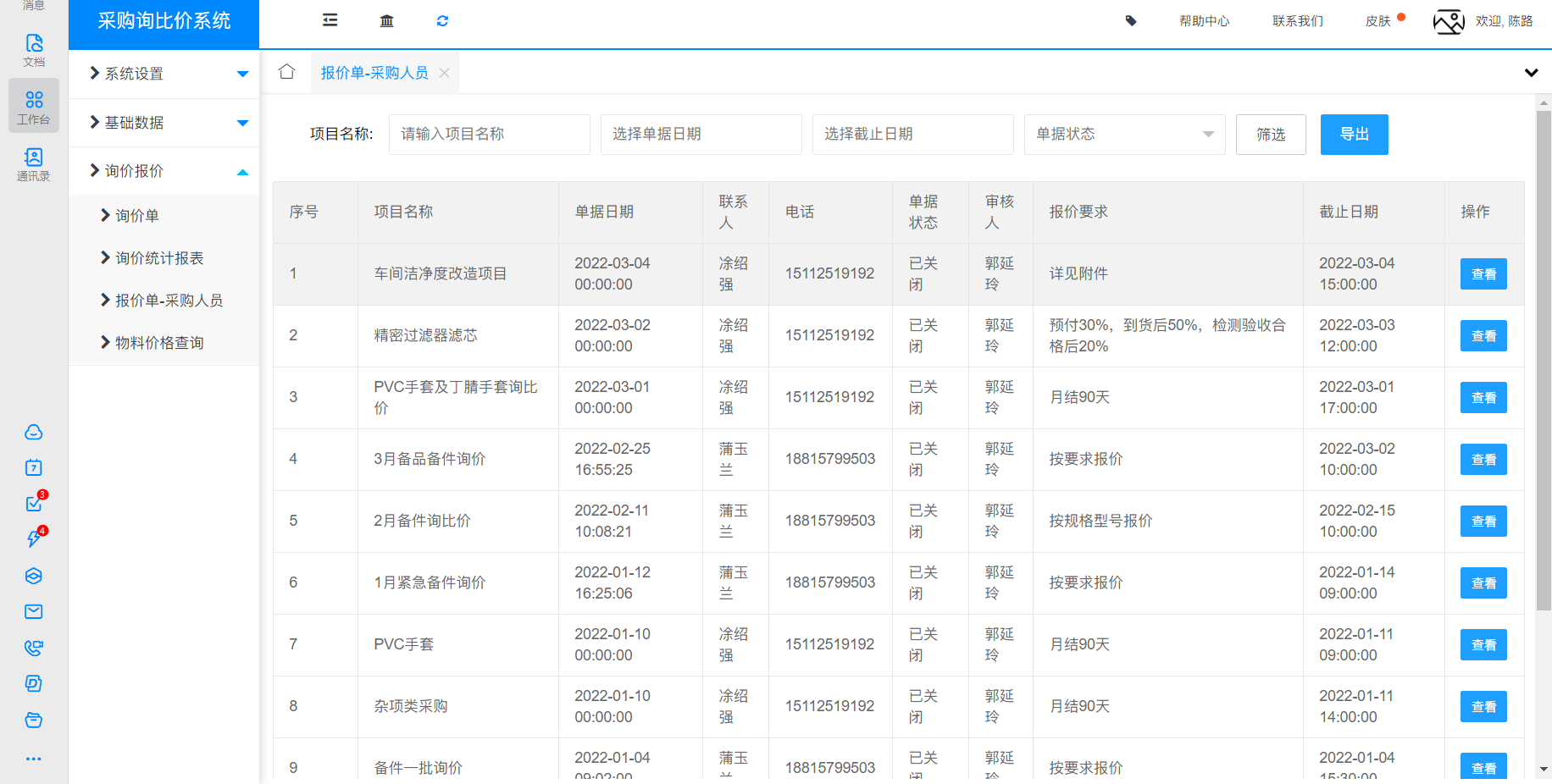
Task: Open the tasks icon showing badge 3
Action: click(x=33, y=503)
